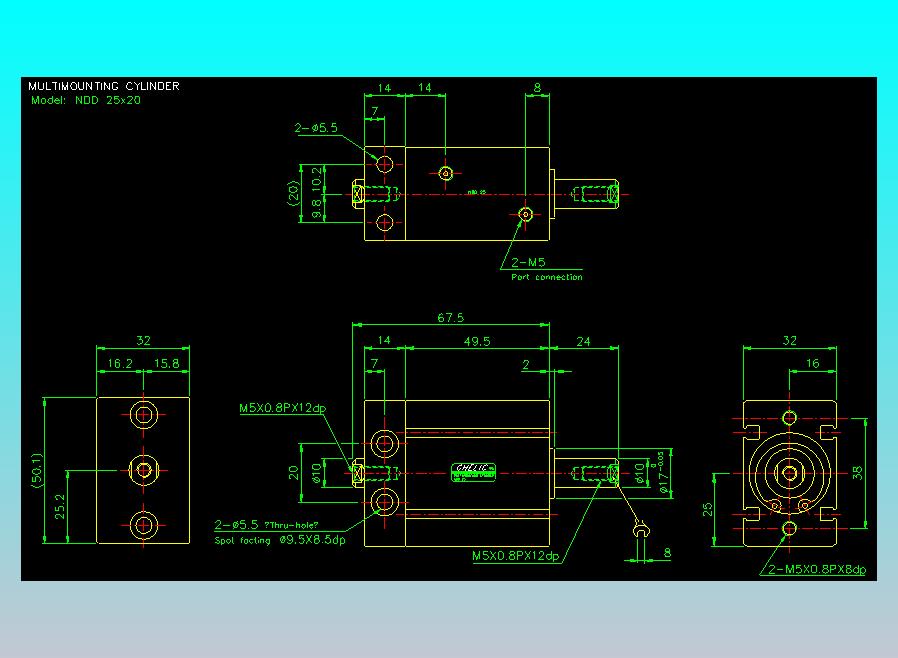The image size is (898, 658).
Task: Click the MULTIMOUNTING CYLINDER title text
Action: pos(104,86)
